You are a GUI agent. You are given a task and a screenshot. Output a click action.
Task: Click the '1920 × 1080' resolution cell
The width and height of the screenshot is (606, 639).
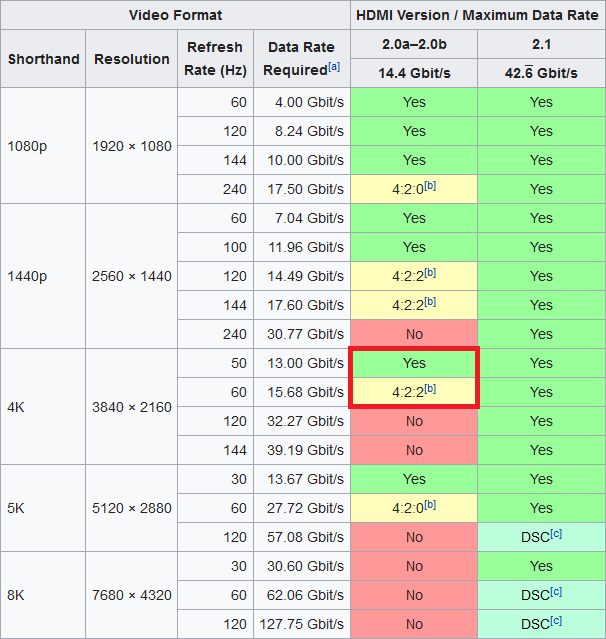pyautogui.click(x=132, y=146)
